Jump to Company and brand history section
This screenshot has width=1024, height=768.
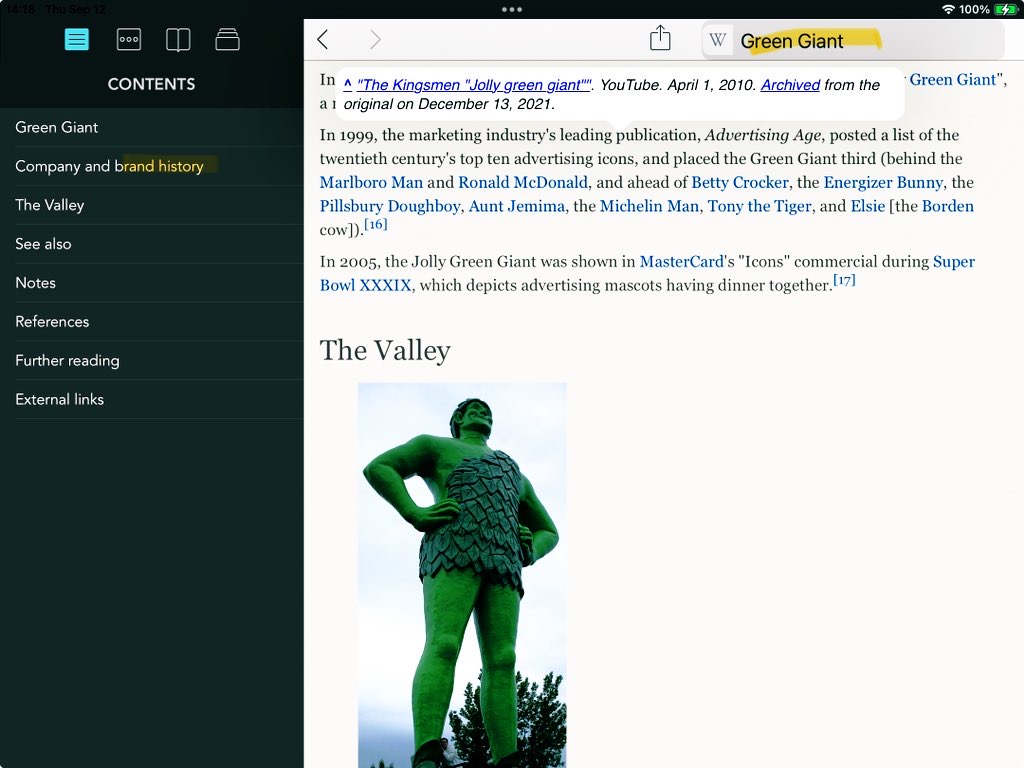(x=109, y=166)
